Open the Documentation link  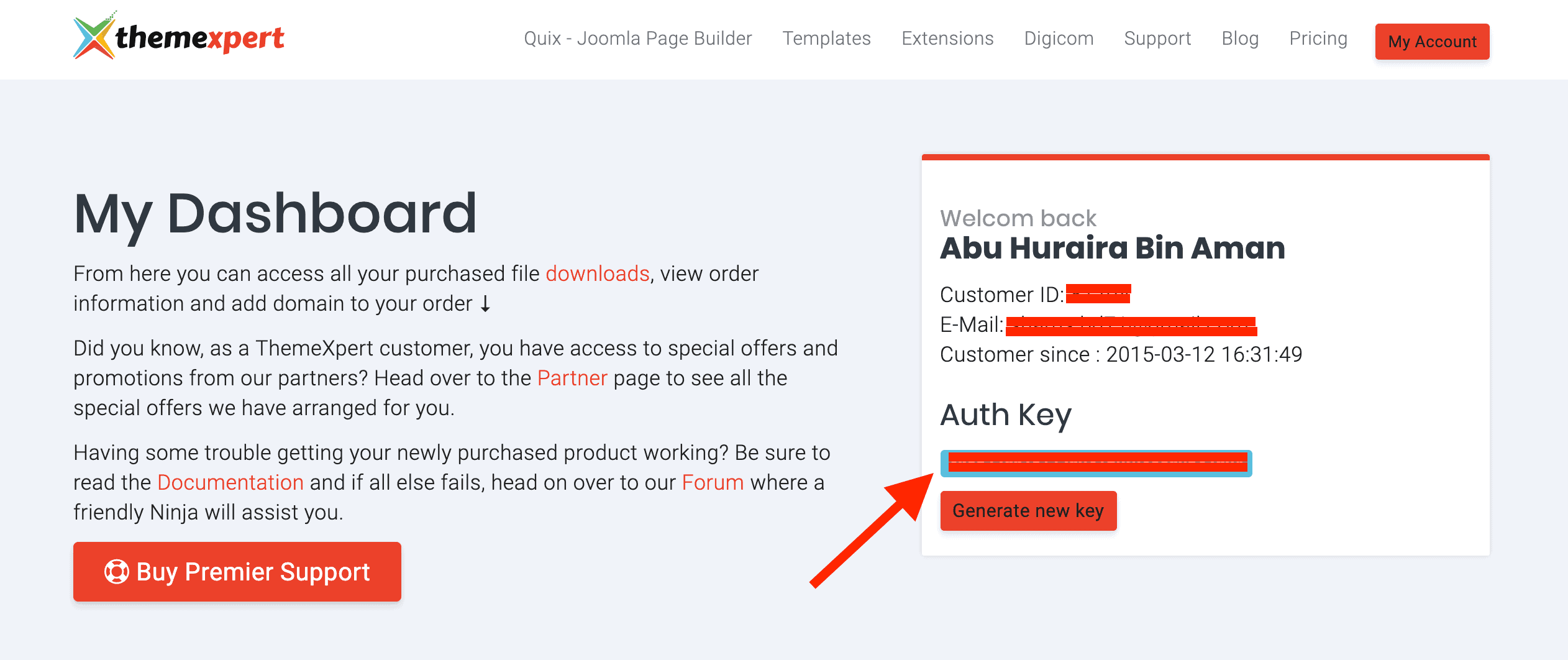pyautogui.click(x=230, y=482)
